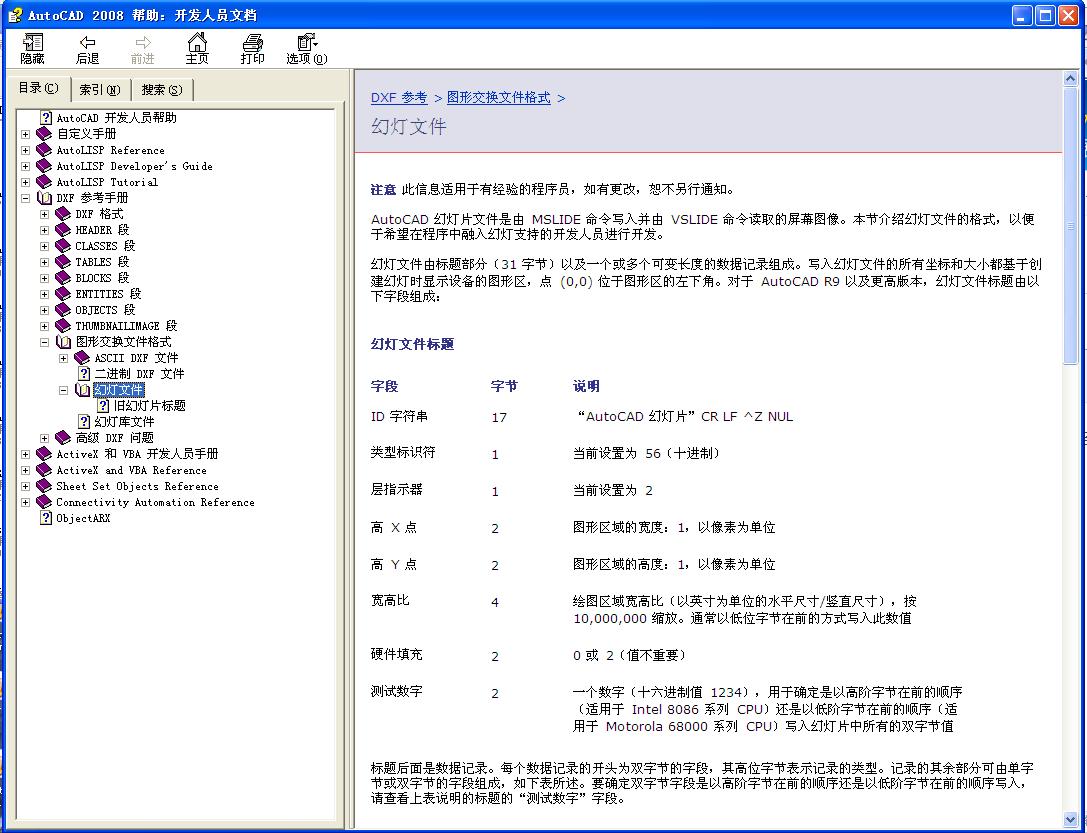
Task: Go back with the 后退 arrow icon
Action: click(87, 42)
